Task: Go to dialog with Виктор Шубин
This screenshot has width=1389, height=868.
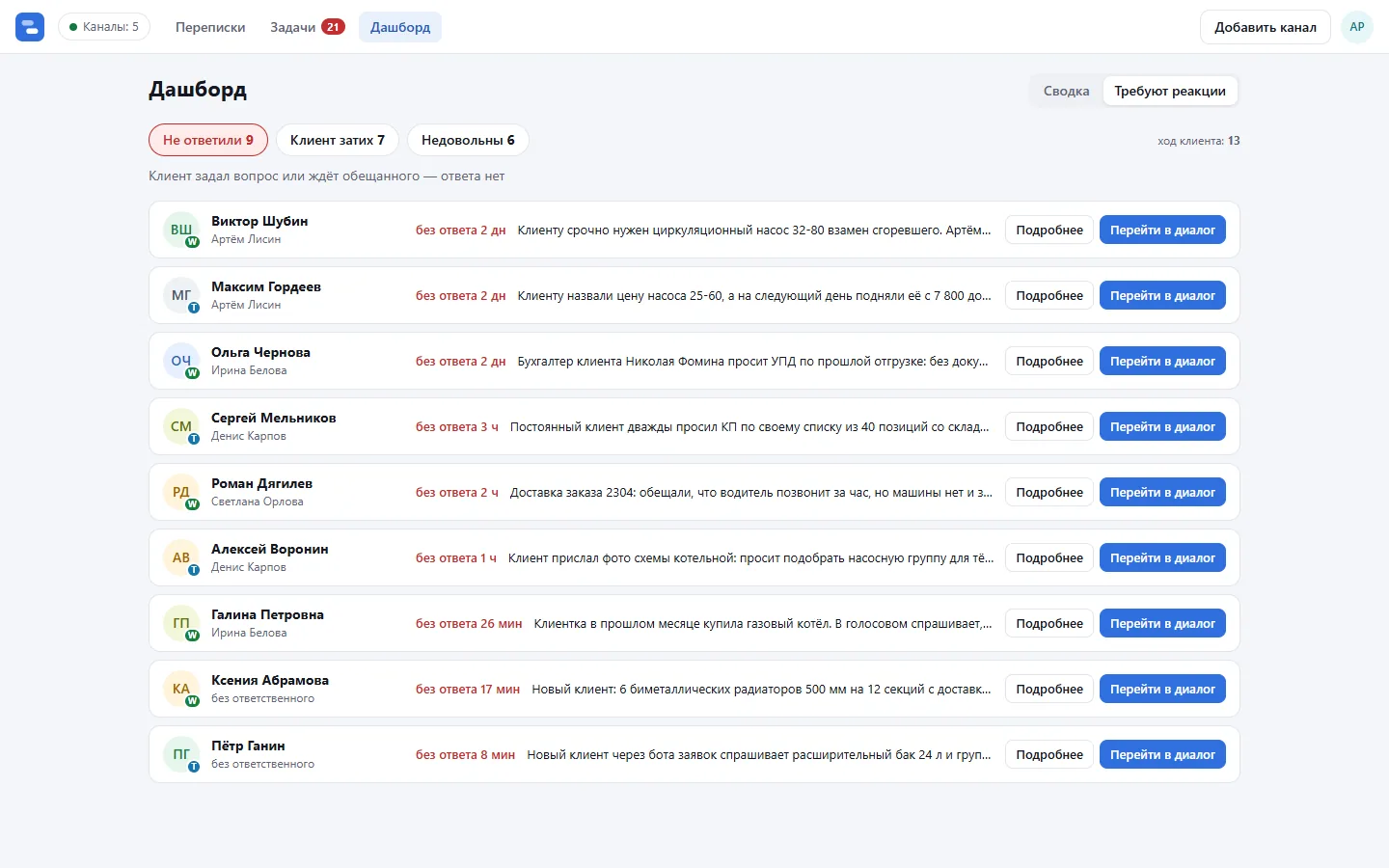Action: 1162,230
